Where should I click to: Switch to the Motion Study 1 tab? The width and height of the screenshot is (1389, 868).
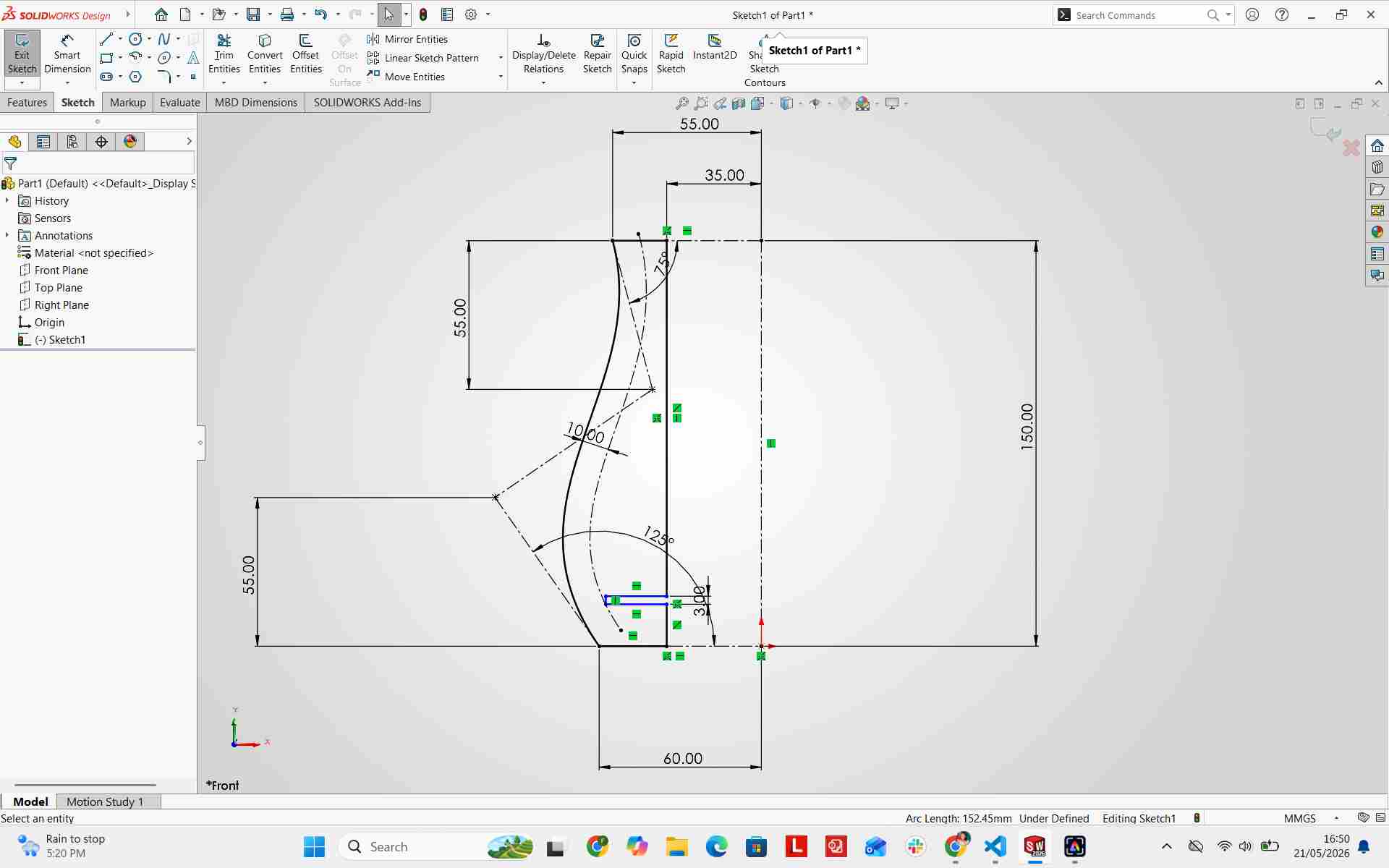105,801
